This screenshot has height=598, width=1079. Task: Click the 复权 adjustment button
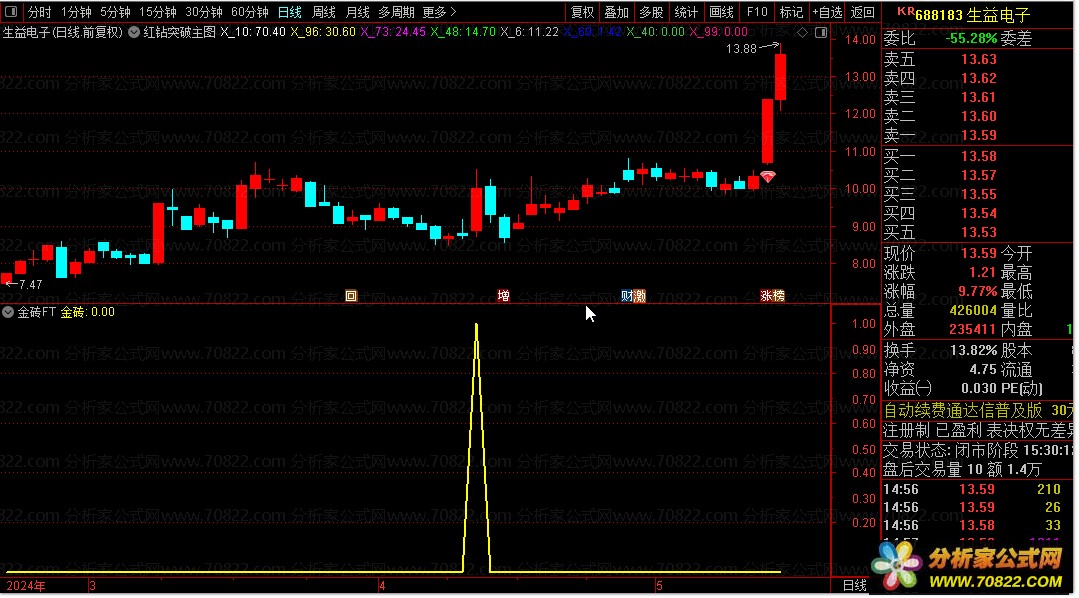pyautogui.click(x=582, y=12)
